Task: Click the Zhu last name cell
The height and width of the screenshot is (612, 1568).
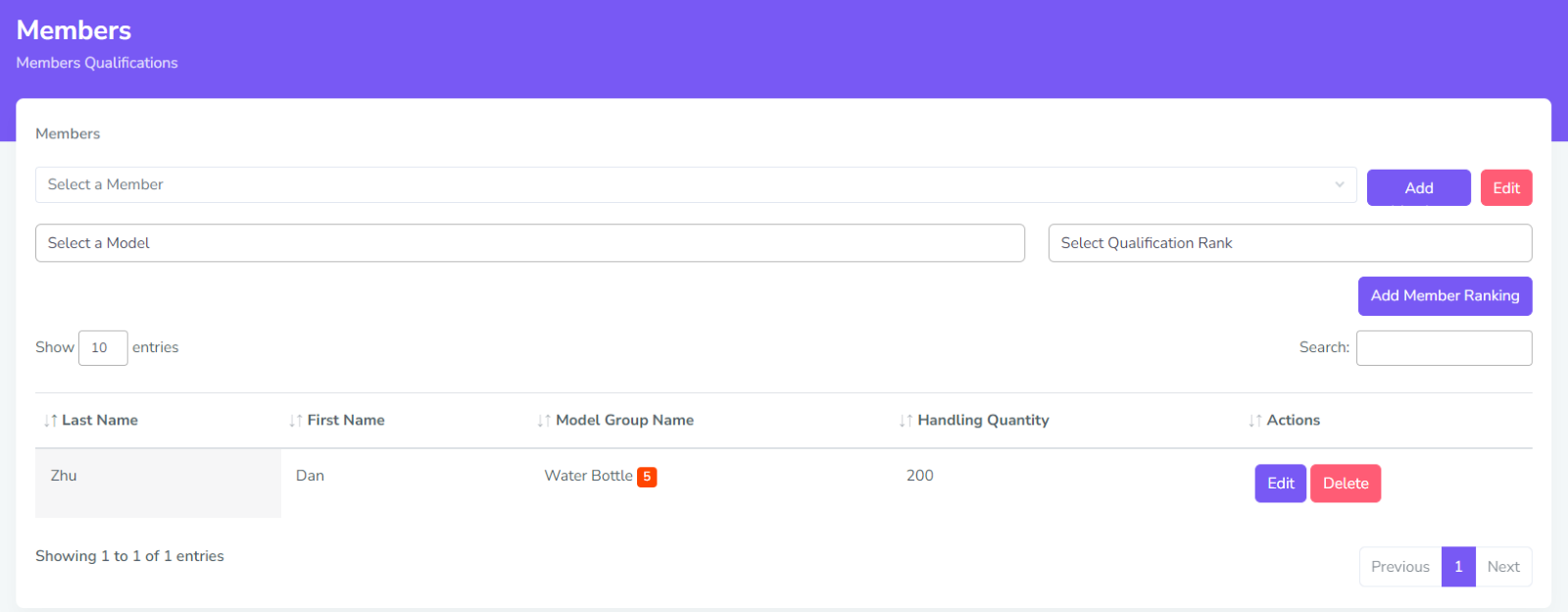Action: pos(65,476)
